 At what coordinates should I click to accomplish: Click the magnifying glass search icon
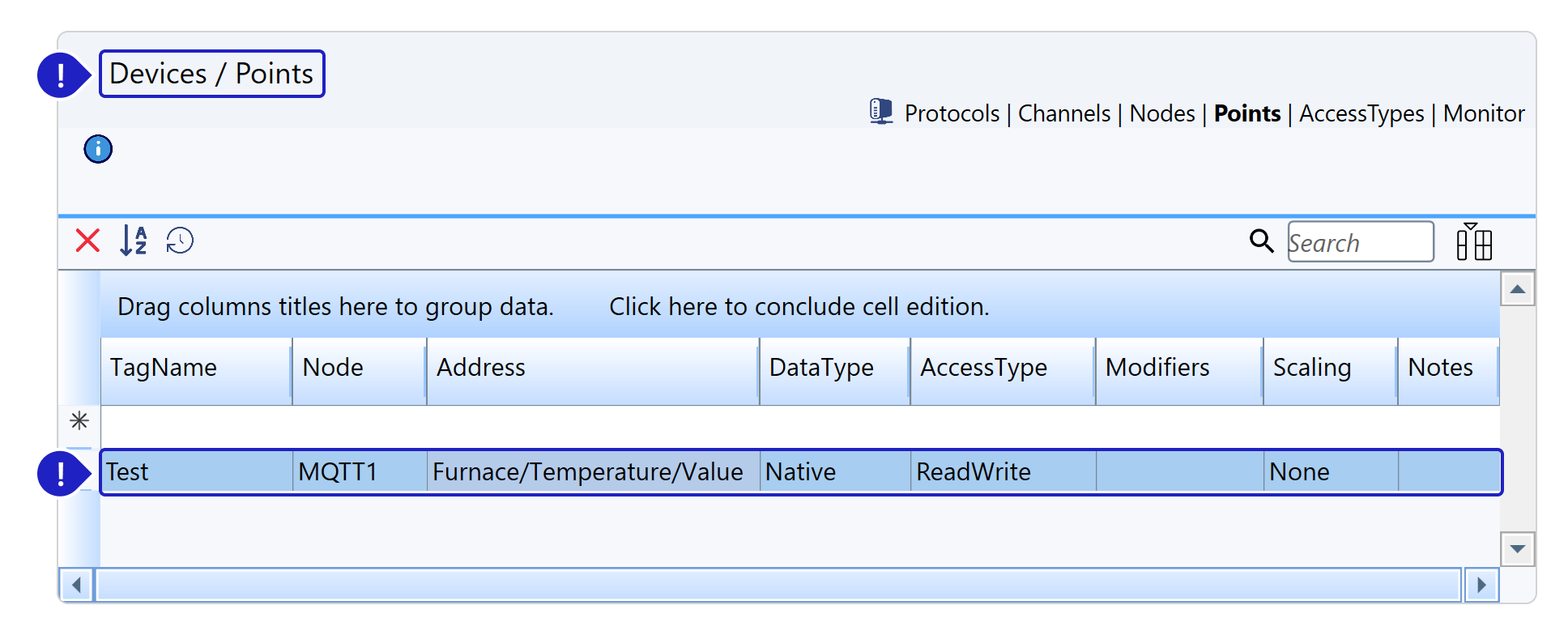(1261, 241)
